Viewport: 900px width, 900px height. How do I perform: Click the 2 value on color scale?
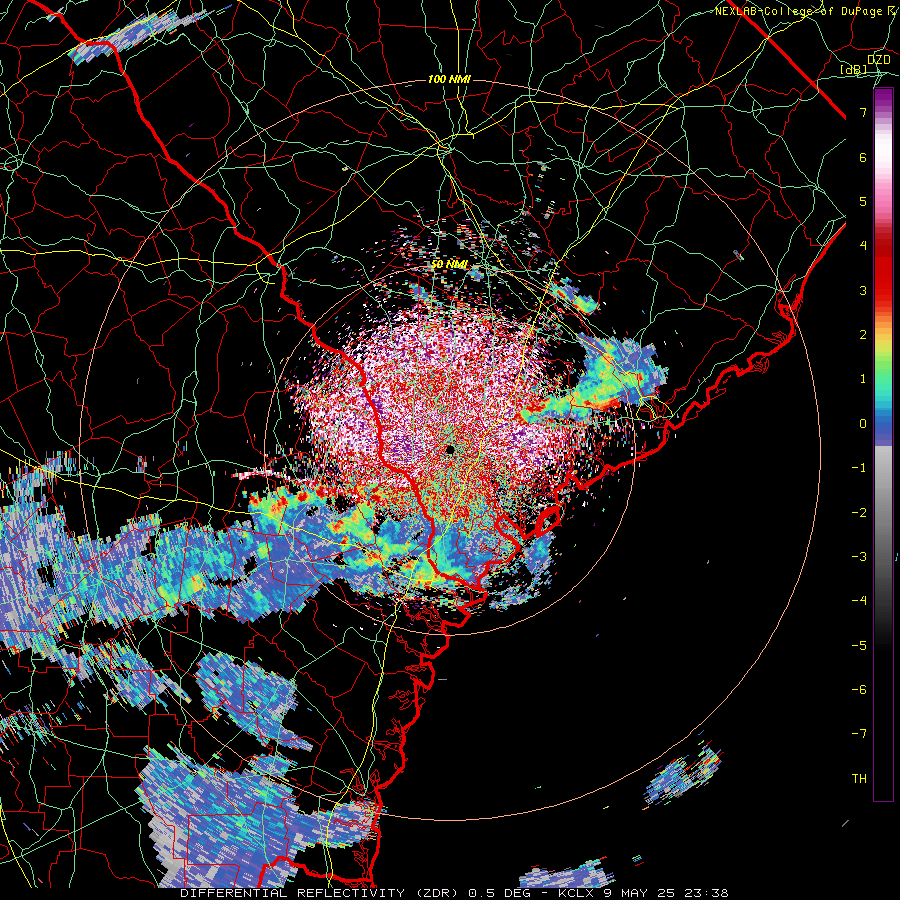(x=863, y=335)
